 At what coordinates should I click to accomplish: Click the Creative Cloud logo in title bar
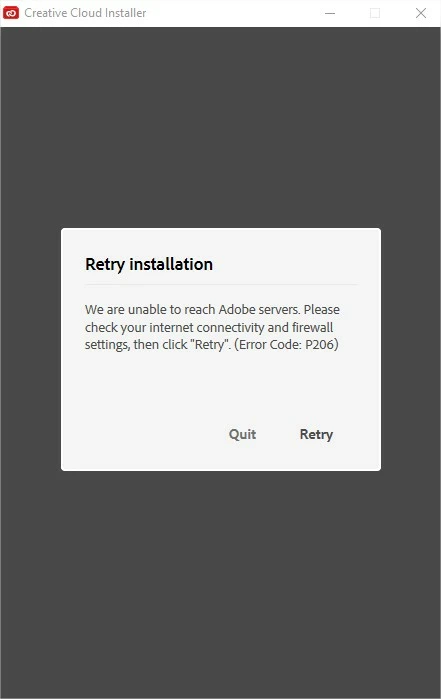(x=11, y=13)
